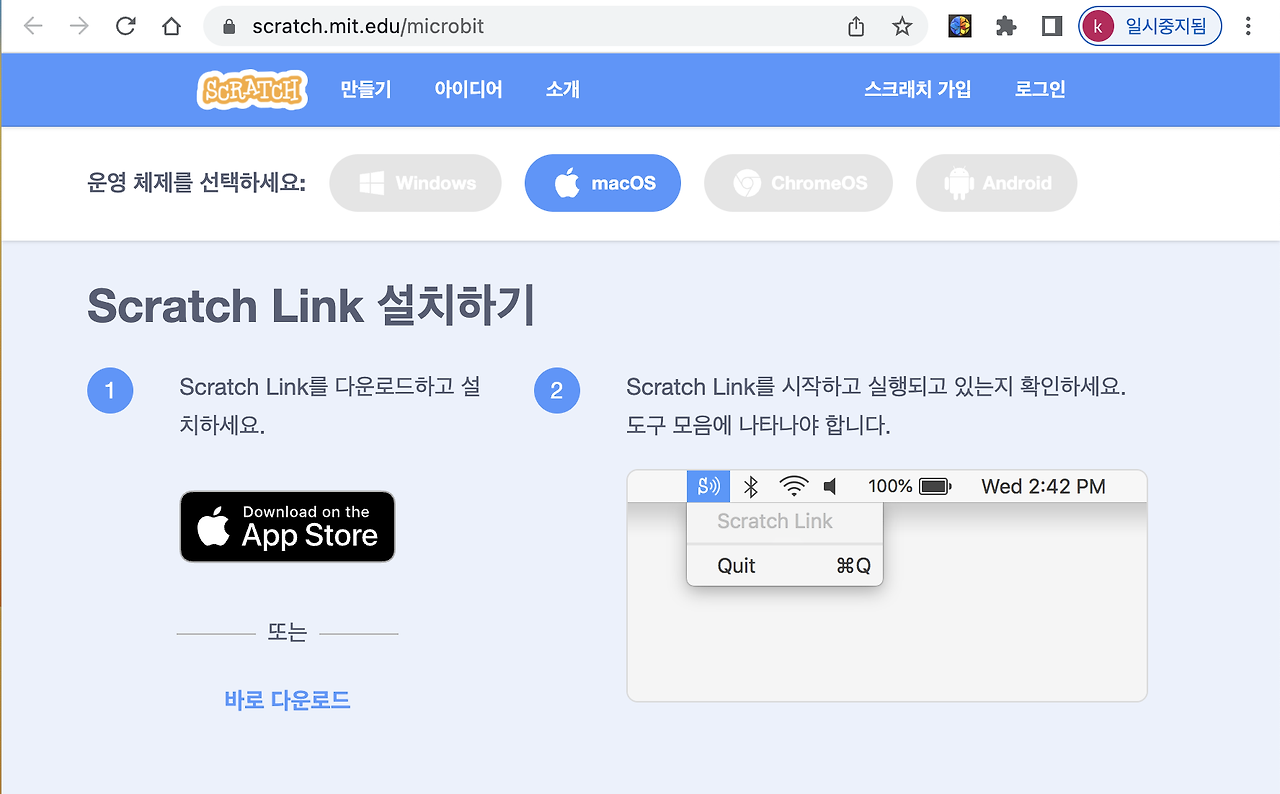Screen dimensions: 1280x794
Task: Click the Wed 2:42 PM clock text
Action: [x=1043, y=487]
